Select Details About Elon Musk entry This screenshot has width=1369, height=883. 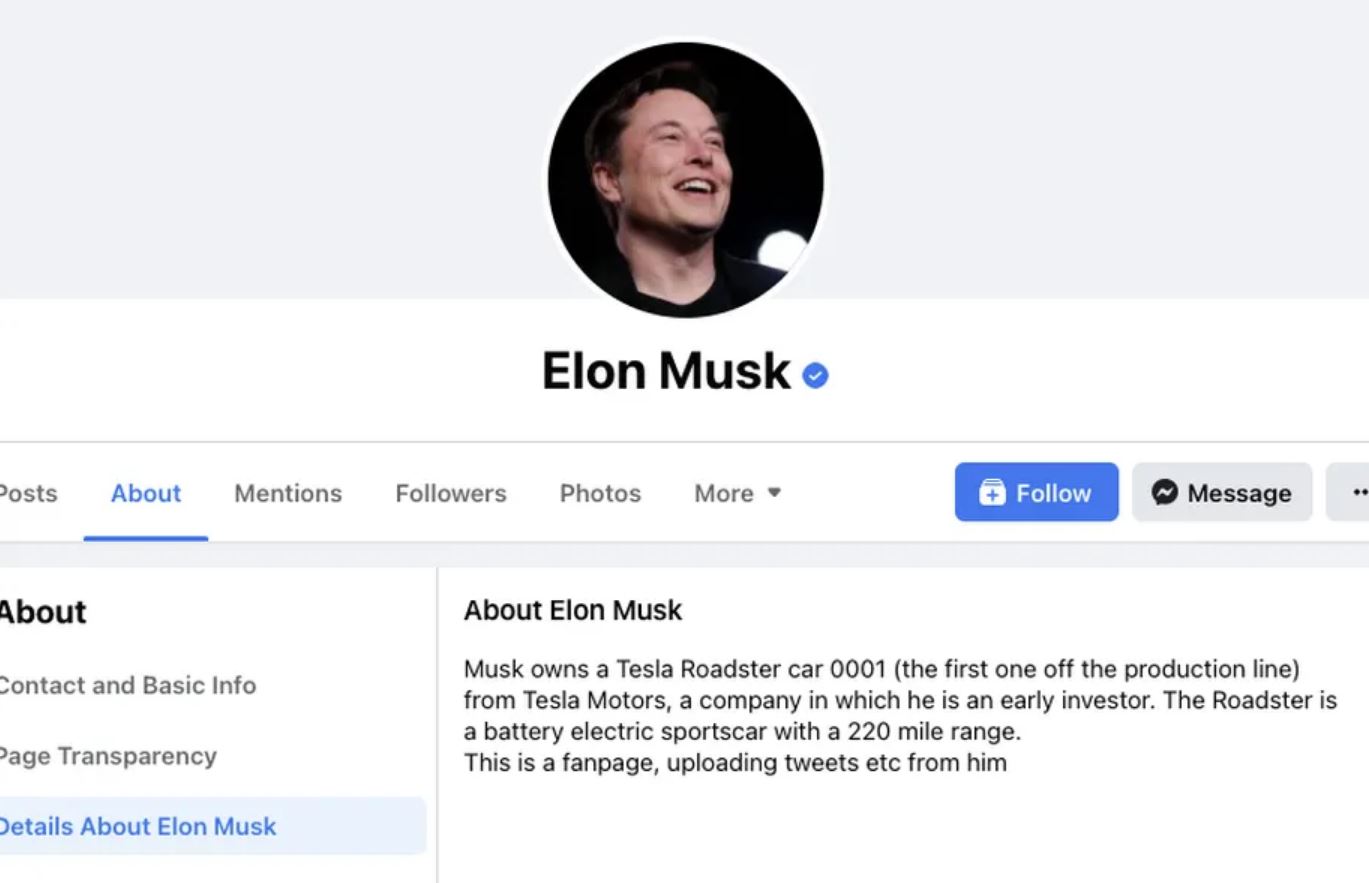137,827
